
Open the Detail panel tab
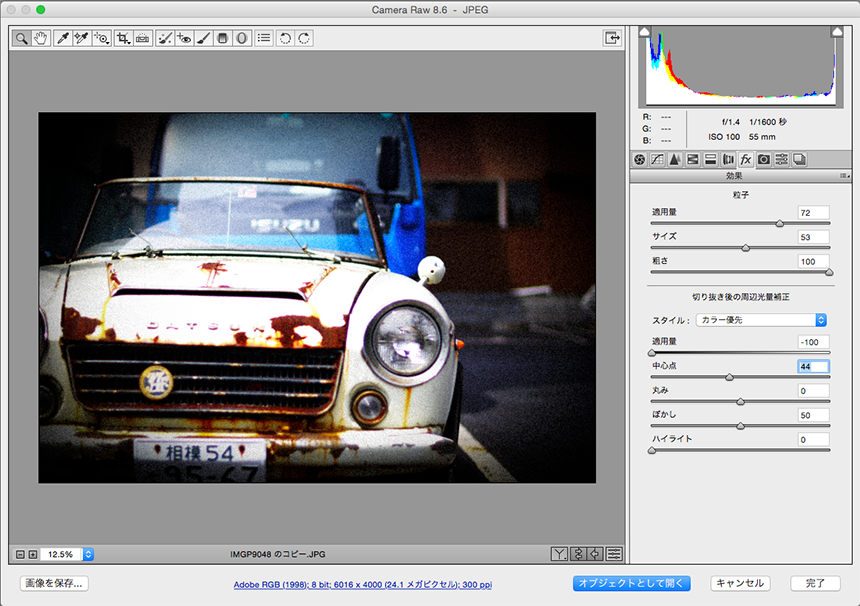675,160
